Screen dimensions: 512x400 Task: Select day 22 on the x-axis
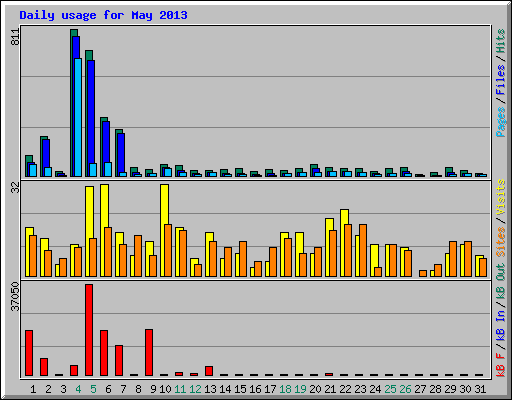click(345, 389)
